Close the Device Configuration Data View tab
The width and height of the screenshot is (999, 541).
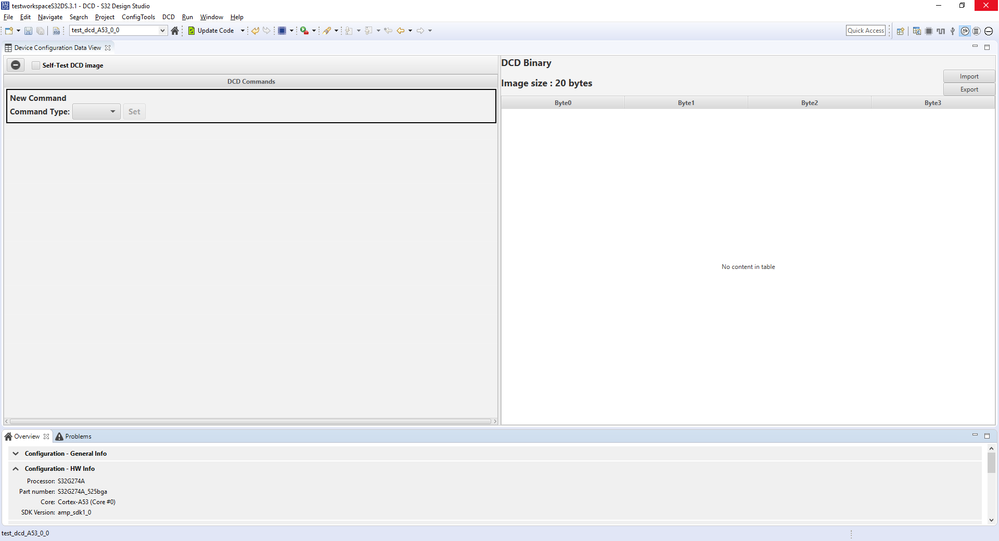[x=108, y=48]
